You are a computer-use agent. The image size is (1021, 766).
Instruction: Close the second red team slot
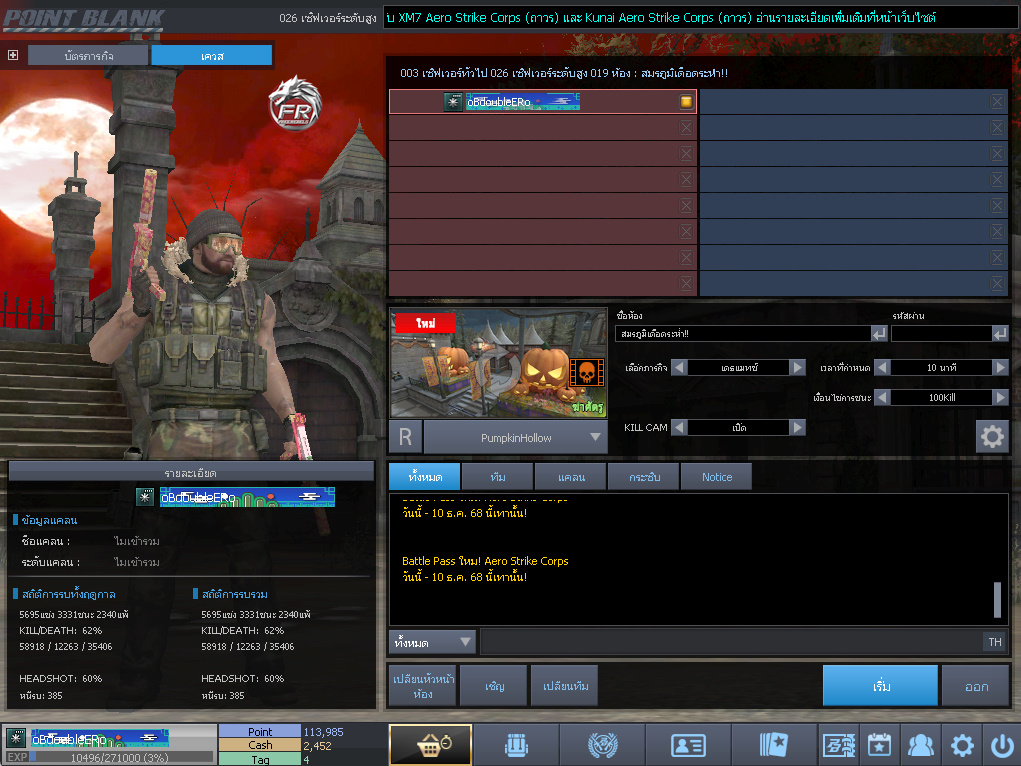[x=686, y=128]
